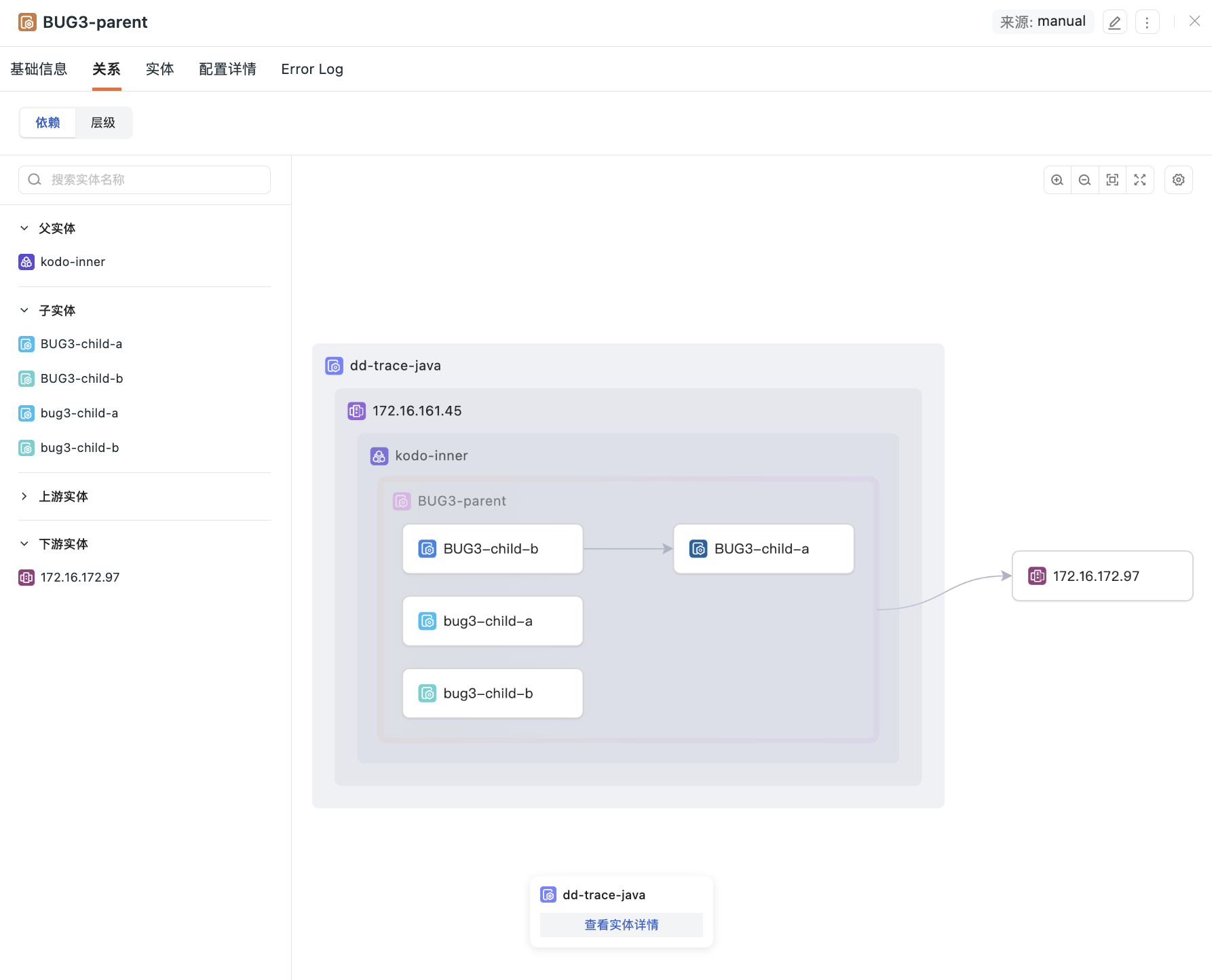This screenshot has height=980, width=1212.
Task: Click the search magnifier icon
Action: coord(35,180)
